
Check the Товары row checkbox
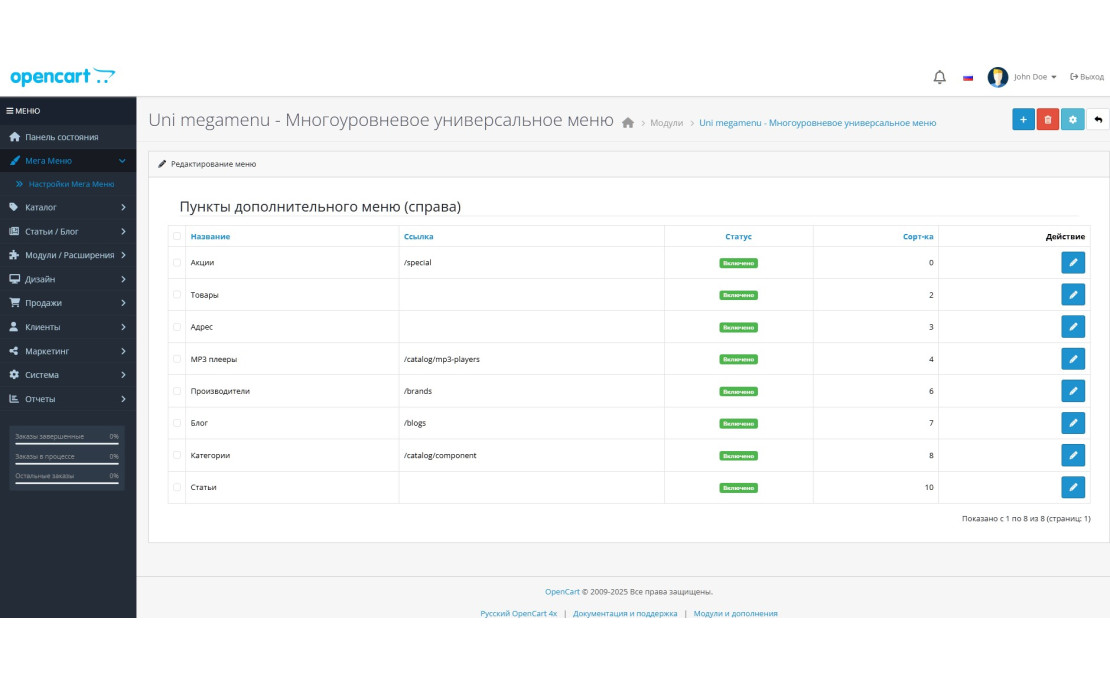tap(177, 294)
